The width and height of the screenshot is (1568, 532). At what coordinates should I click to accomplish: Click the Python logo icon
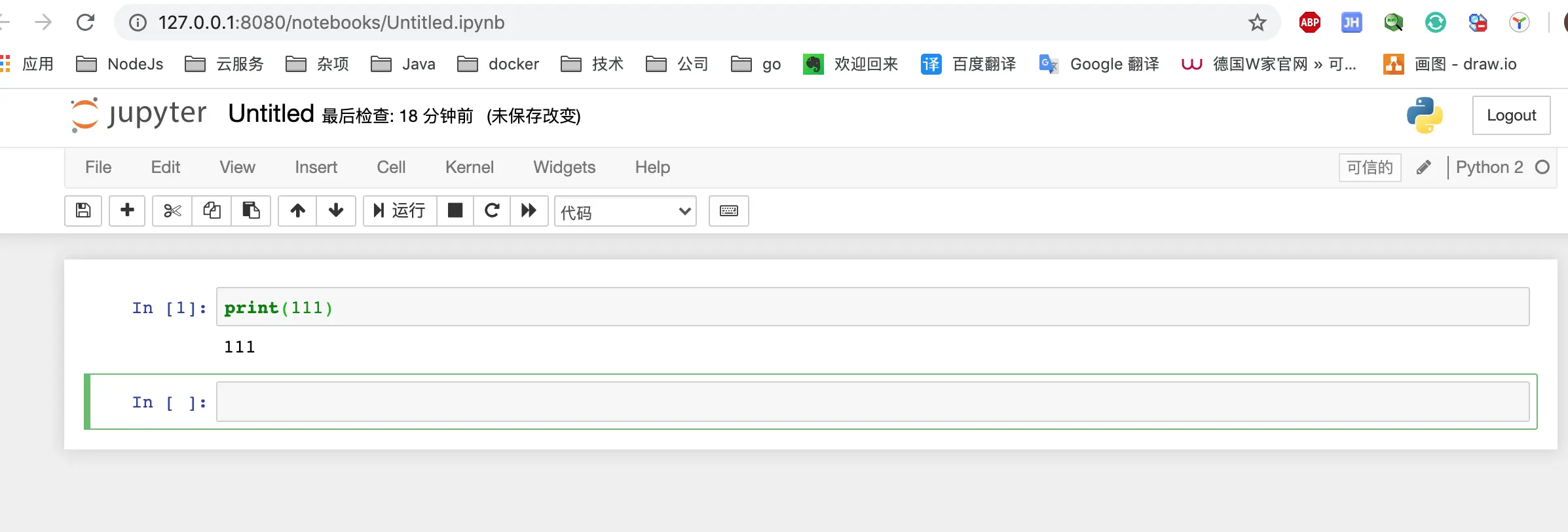[x=1425, y=115]
